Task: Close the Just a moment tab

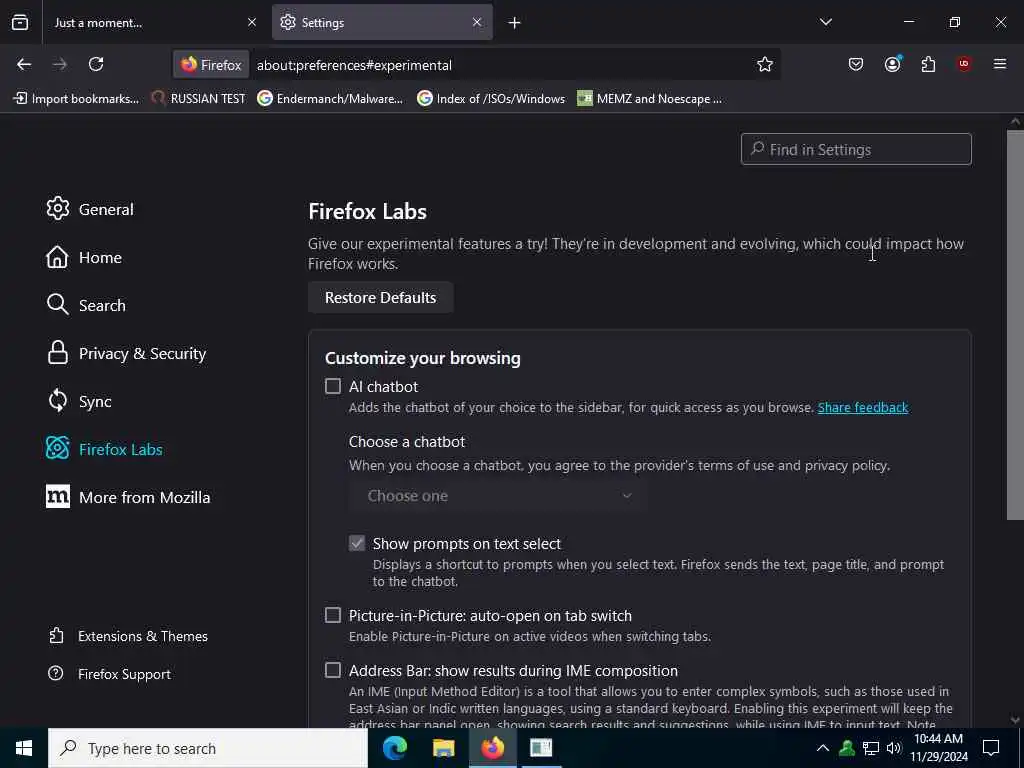Action: (x=252, y=22)
